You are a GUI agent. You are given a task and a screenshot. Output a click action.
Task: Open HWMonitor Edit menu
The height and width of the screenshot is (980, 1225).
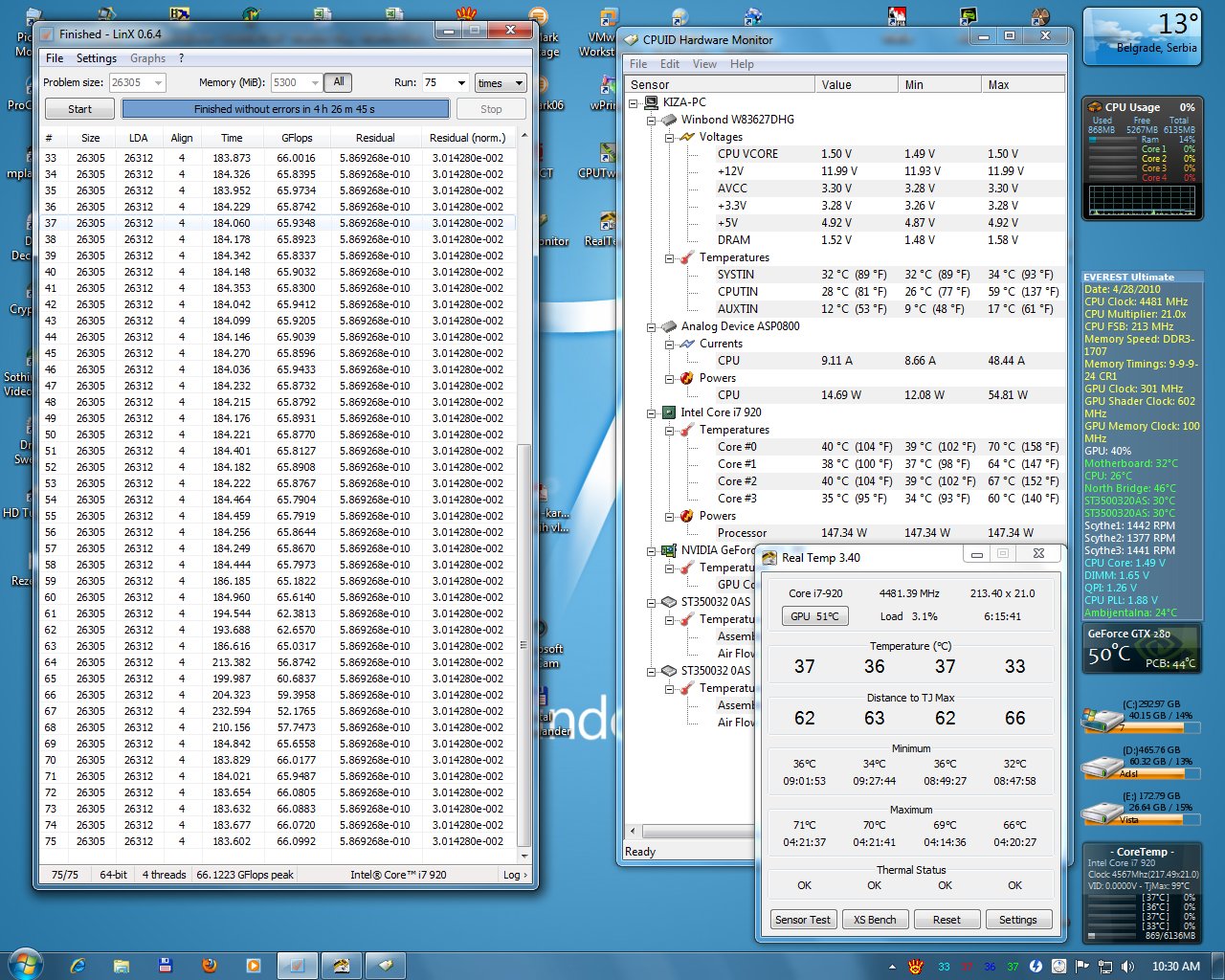point(670,64)
